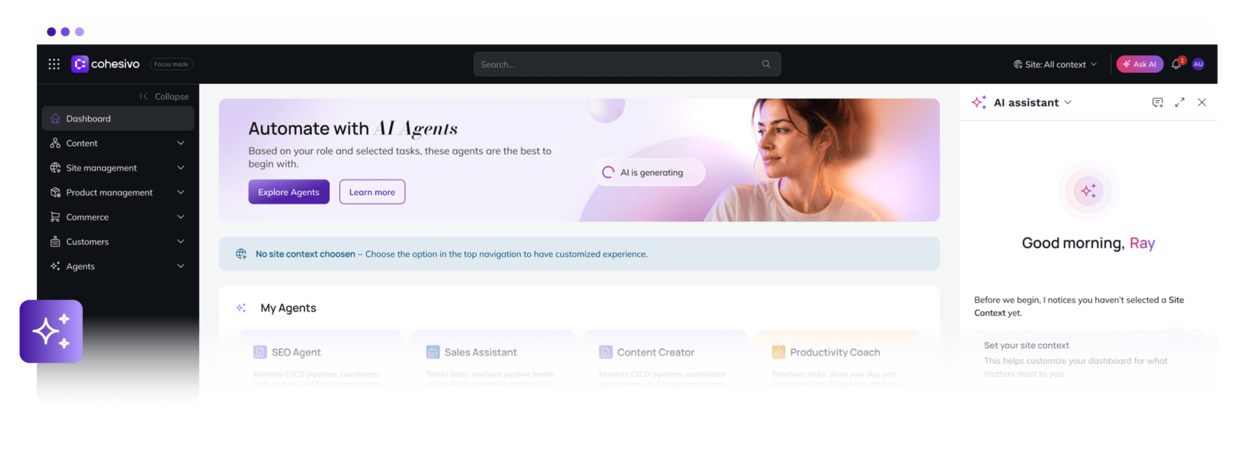Open the Site: All context dropdown

1055,64
